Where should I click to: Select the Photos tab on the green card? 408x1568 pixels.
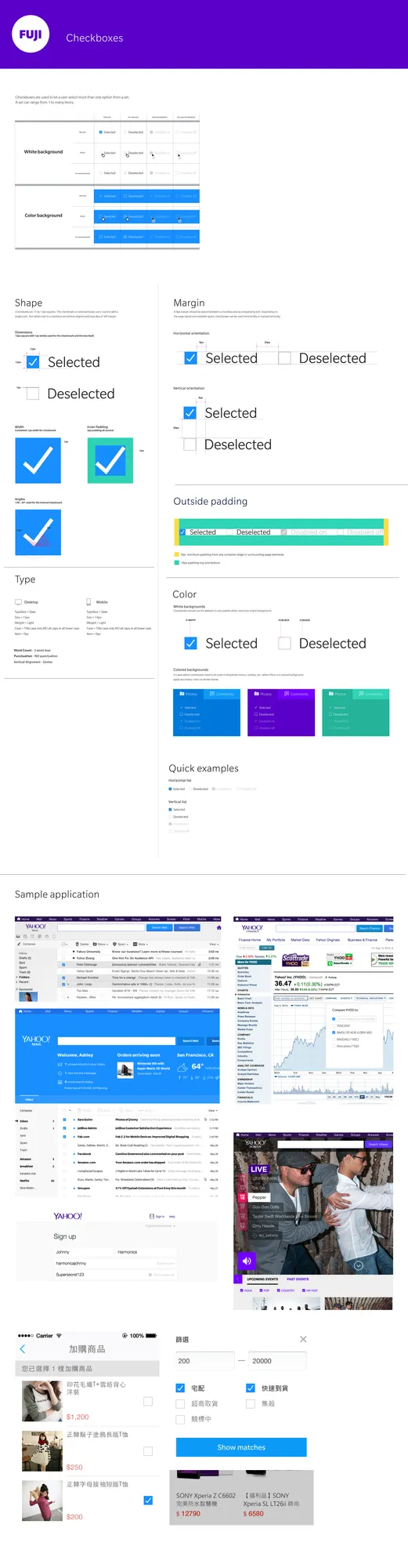(x=338, y=694)
